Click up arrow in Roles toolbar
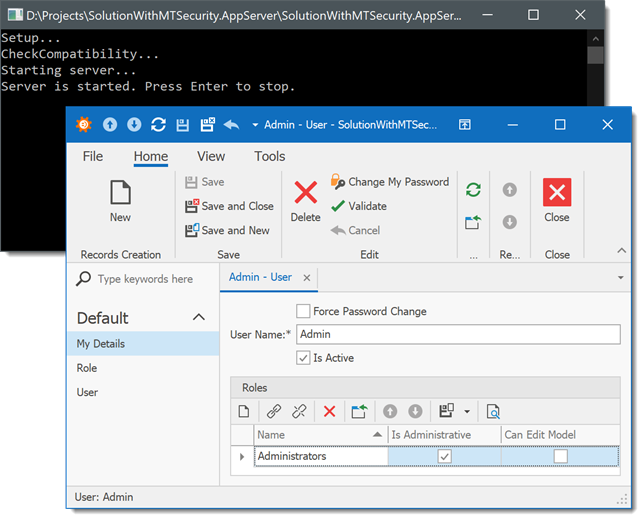The width and height of the screenshot is (642, 519). tap(390, 411)
